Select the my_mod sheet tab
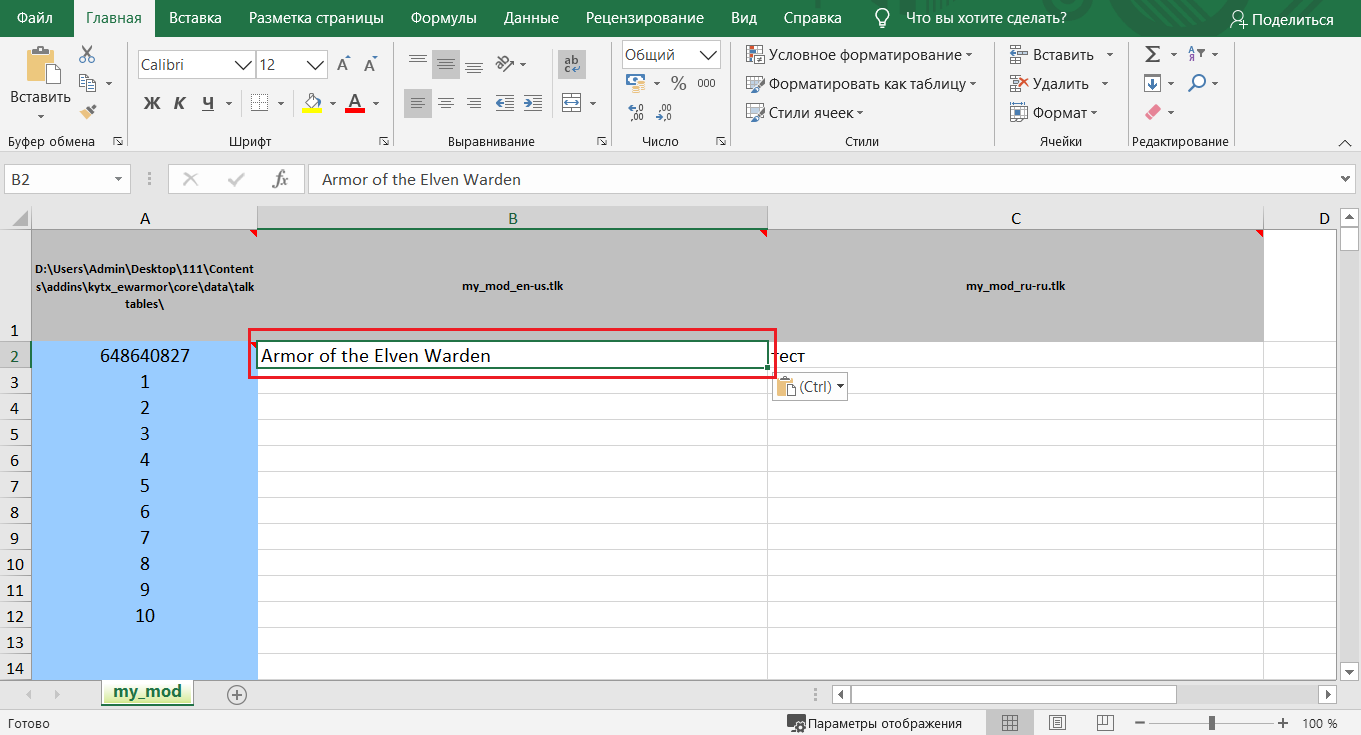 coord(147,692)
